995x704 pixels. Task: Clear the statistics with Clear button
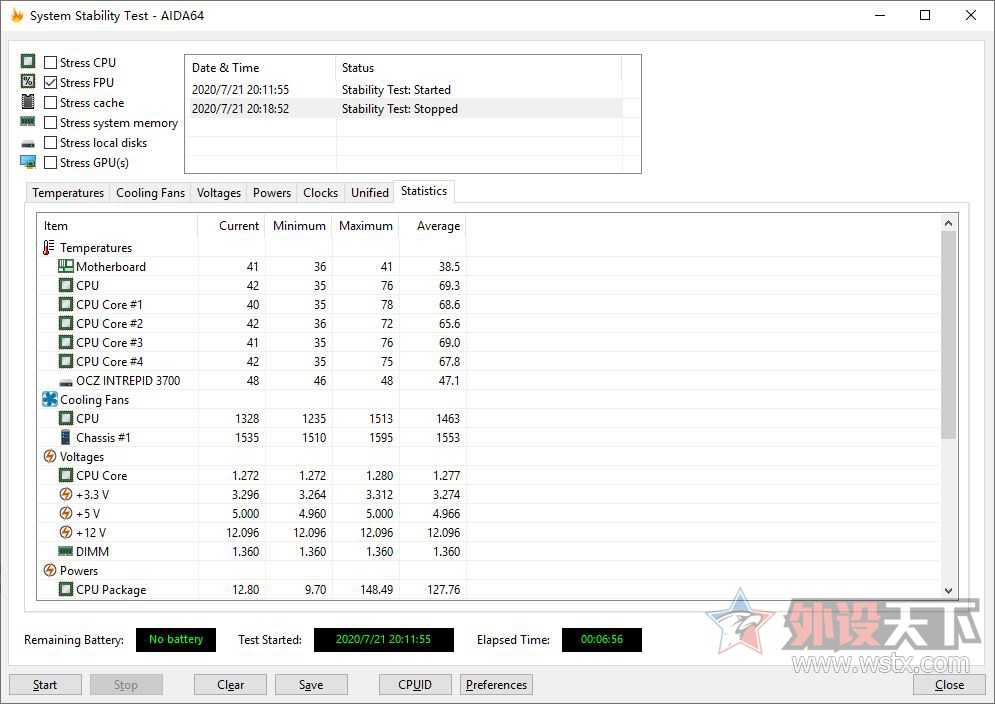click(x=230, y=684)
